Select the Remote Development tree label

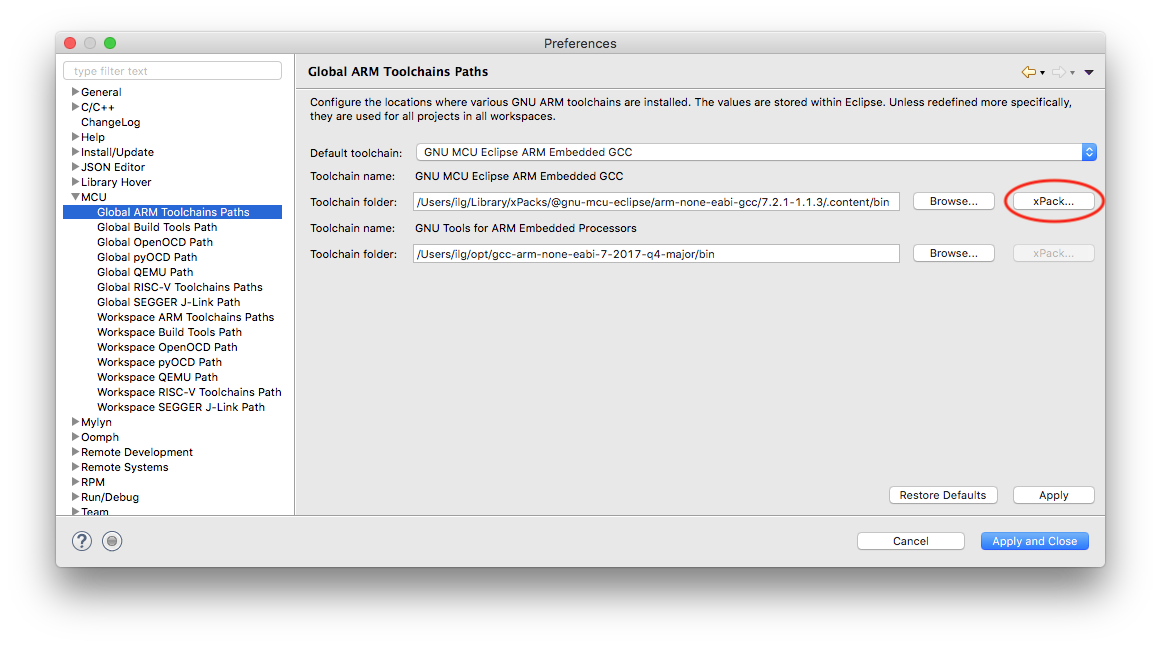[137, 452]
